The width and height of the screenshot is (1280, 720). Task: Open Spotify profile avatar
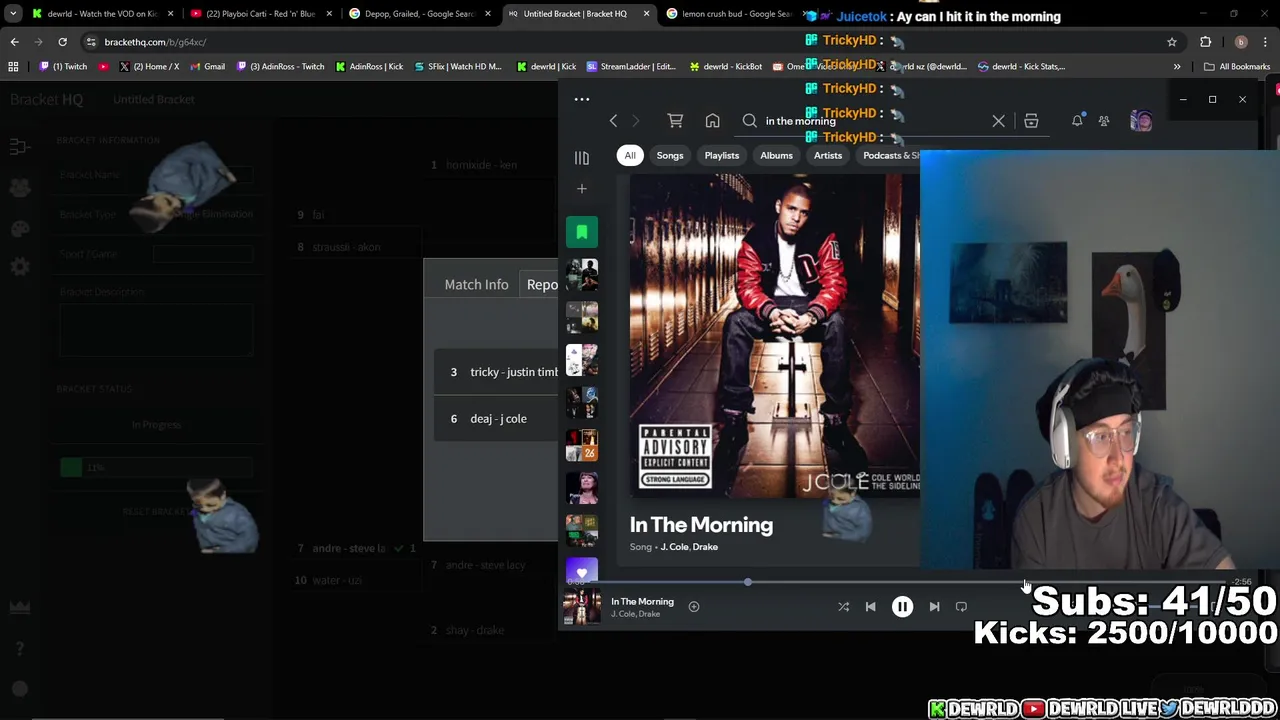pyautogui.click(x=1141, y=121)
